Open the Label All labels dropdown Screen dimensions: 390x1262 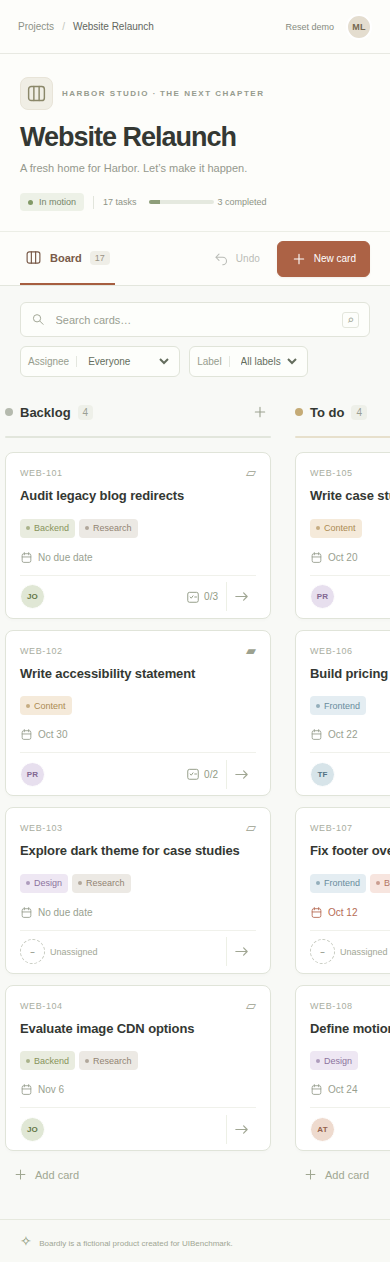[x=248, y=361]
